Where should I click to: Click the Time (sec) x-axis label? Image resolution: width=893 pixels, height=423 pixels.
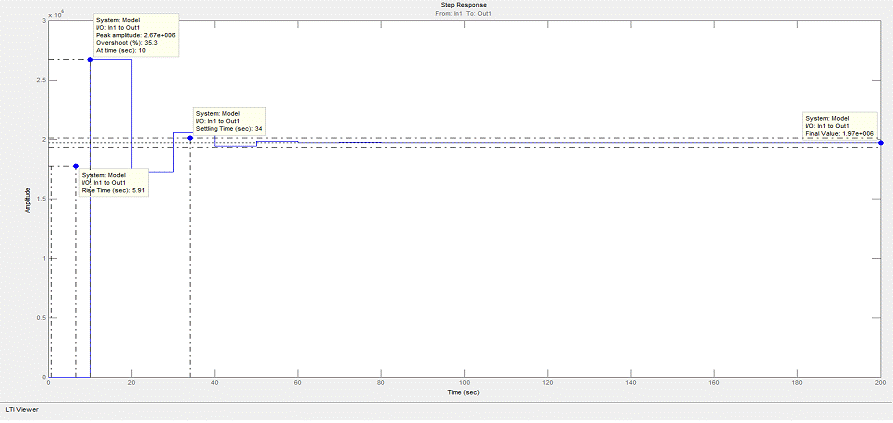click(463, 392)
